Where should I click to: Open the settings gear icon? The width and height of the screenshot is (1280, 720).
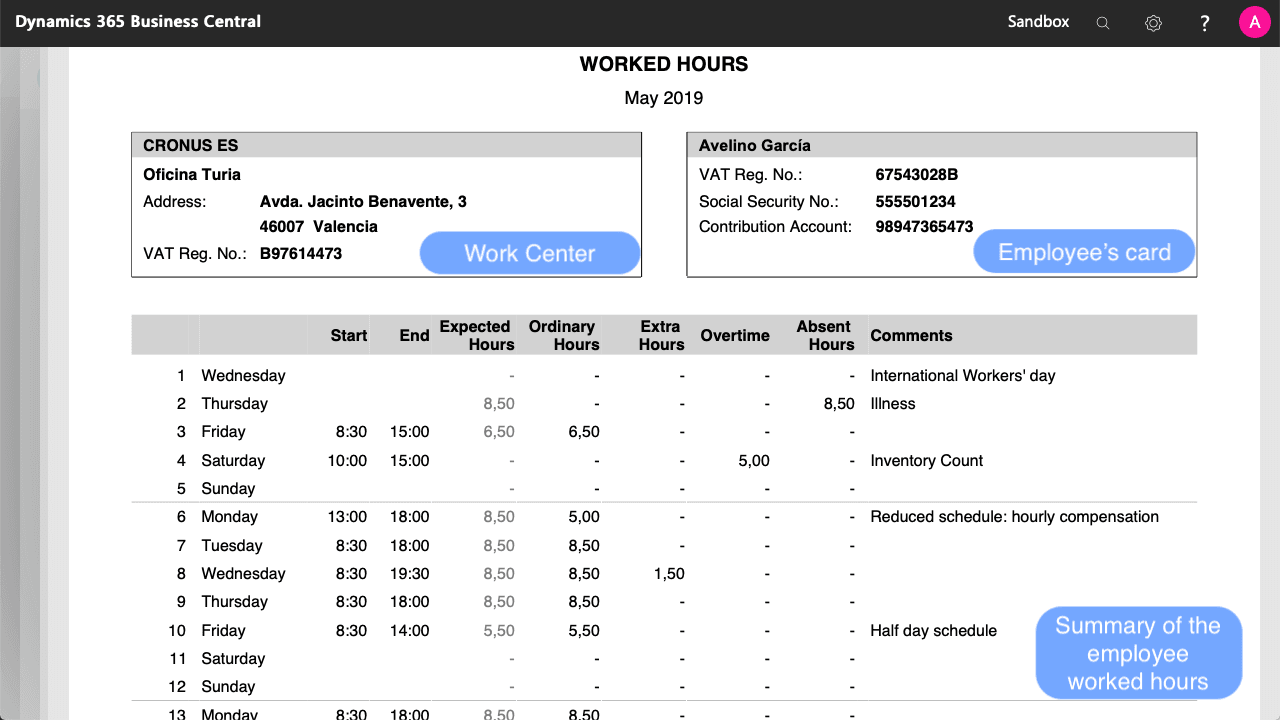1153,23
